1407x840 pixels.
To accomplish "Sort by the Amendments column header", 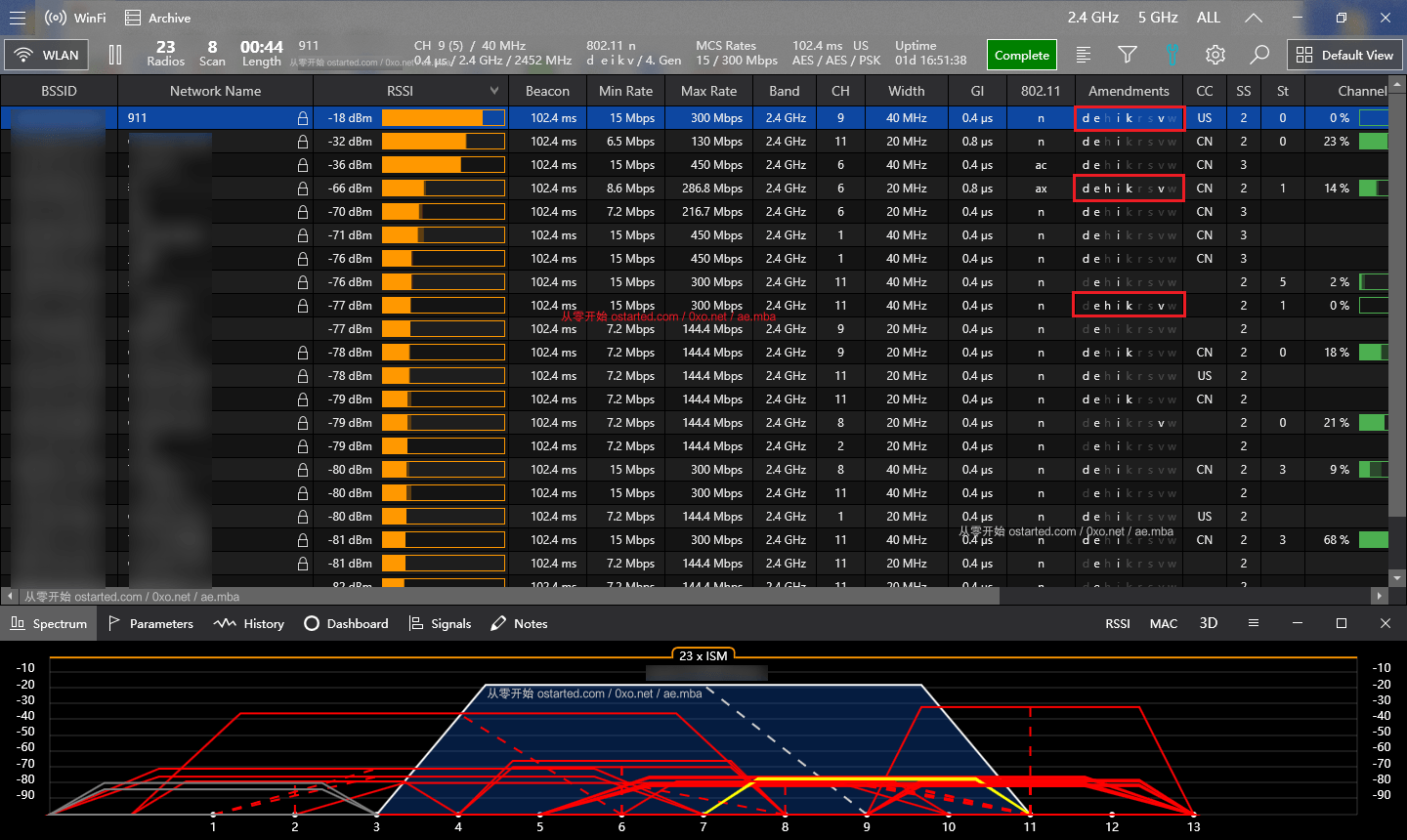I will click(x=1129, y=91).
